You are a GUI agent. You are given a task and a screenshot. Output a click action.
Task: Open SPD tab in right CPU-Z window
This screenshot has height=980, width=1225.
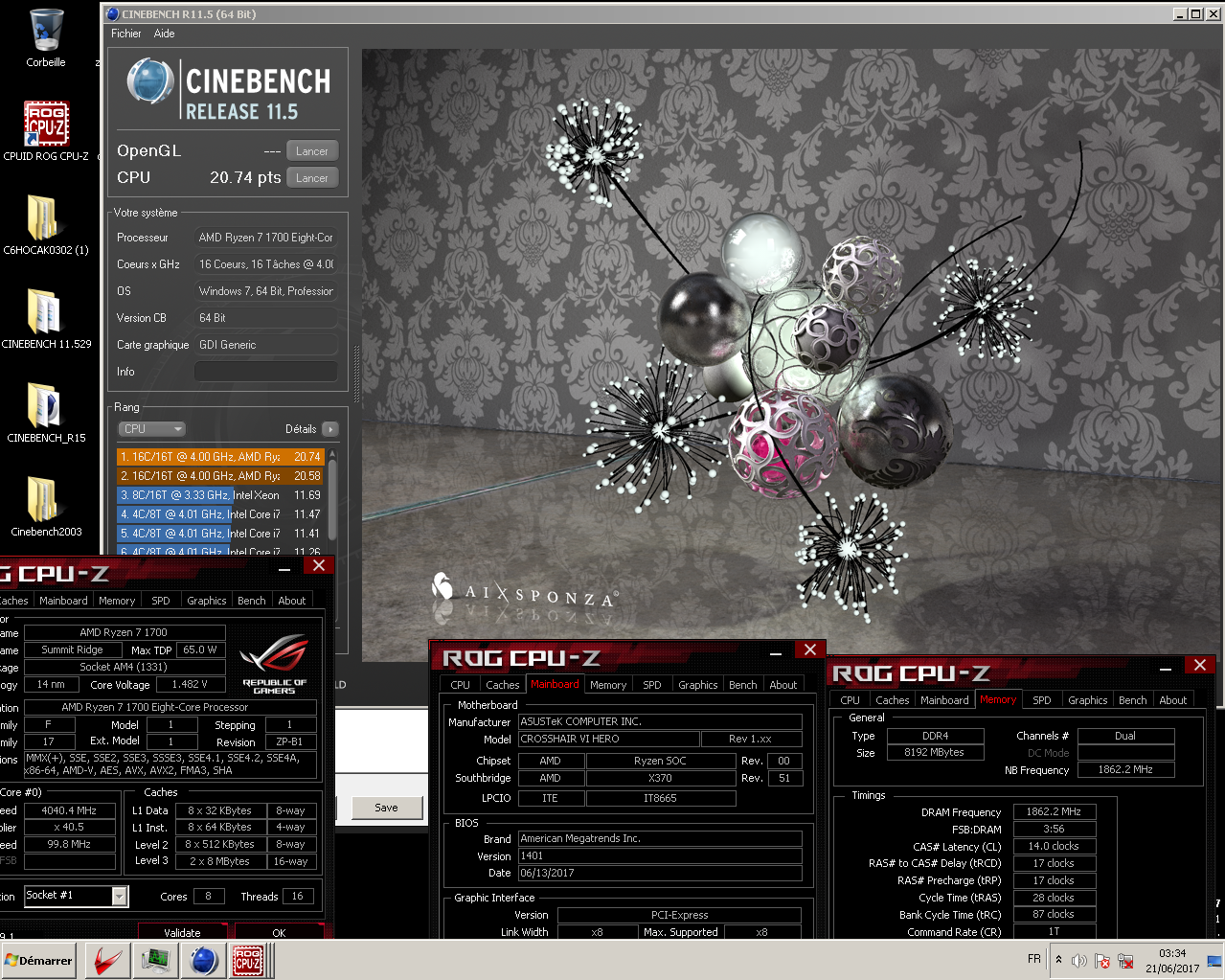[1042, 700]
